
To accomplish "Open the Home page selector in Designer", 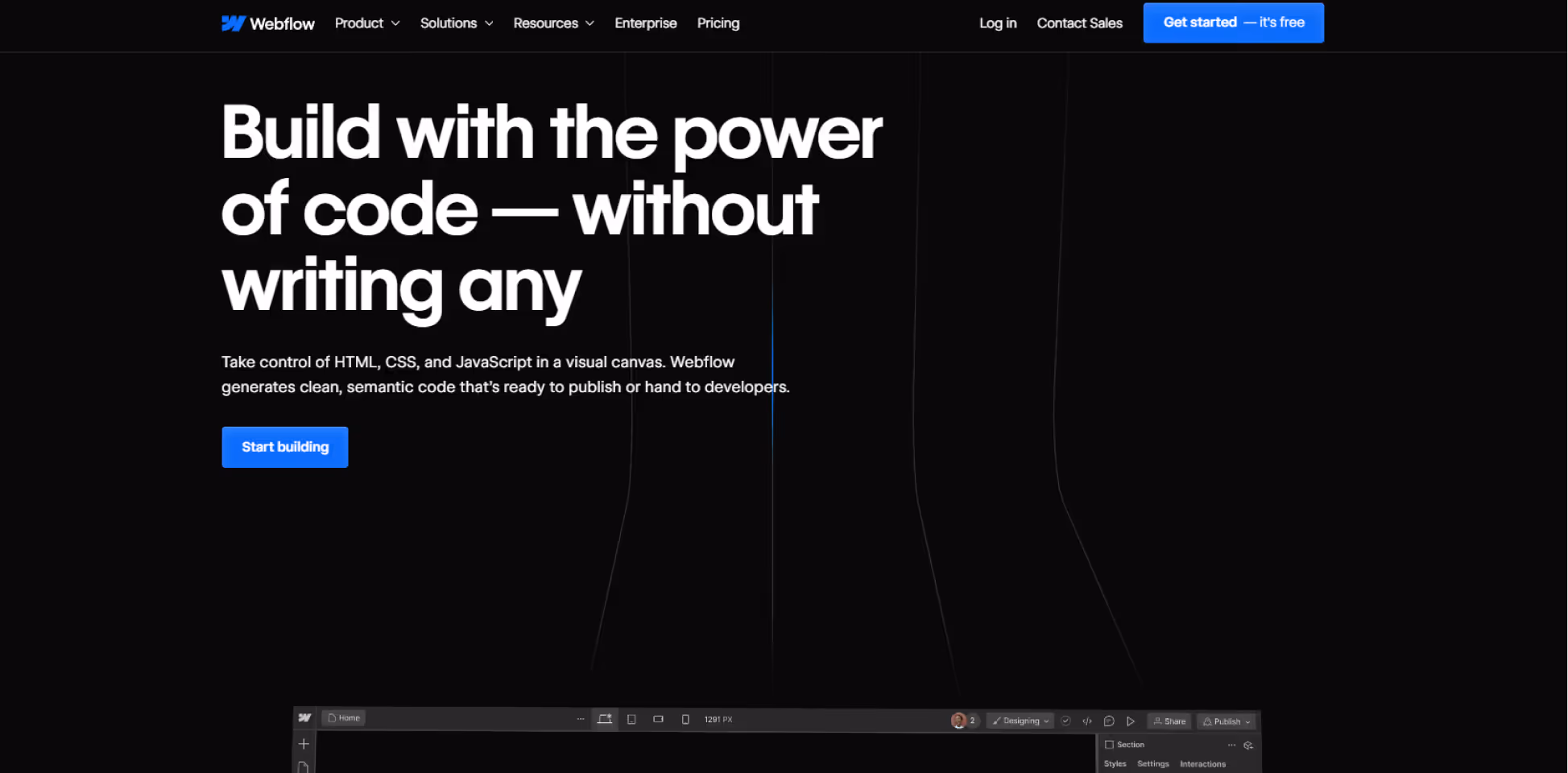I will click(344, 718).
